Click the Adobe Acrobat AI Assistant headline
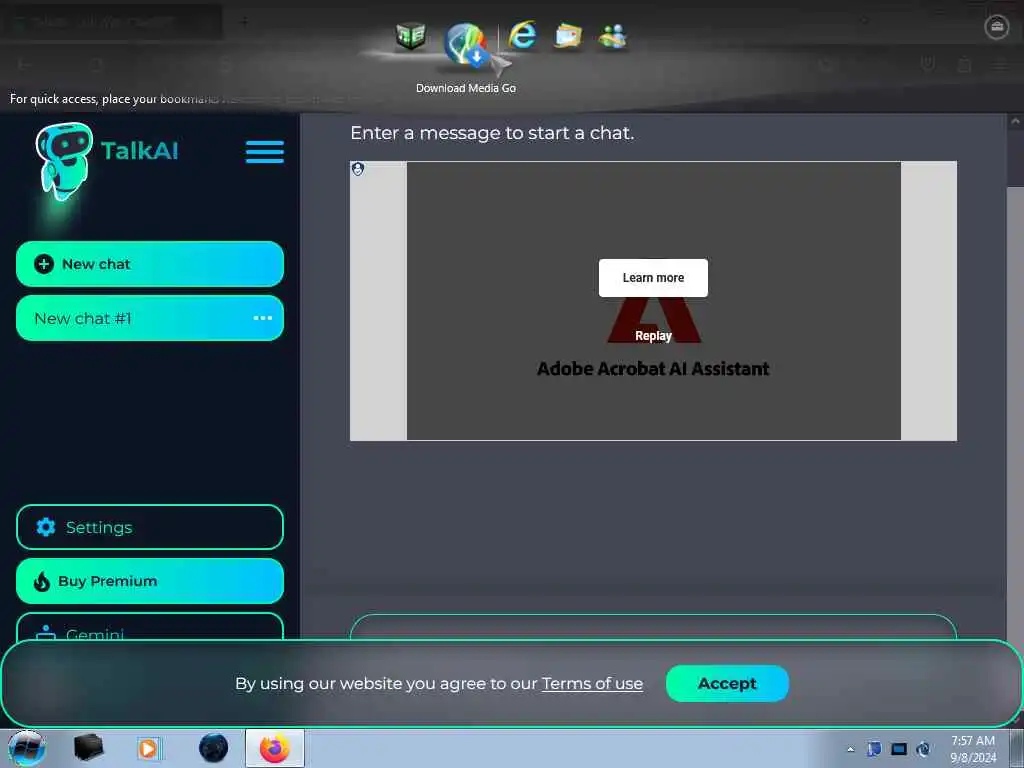 [x=653, y=369]
